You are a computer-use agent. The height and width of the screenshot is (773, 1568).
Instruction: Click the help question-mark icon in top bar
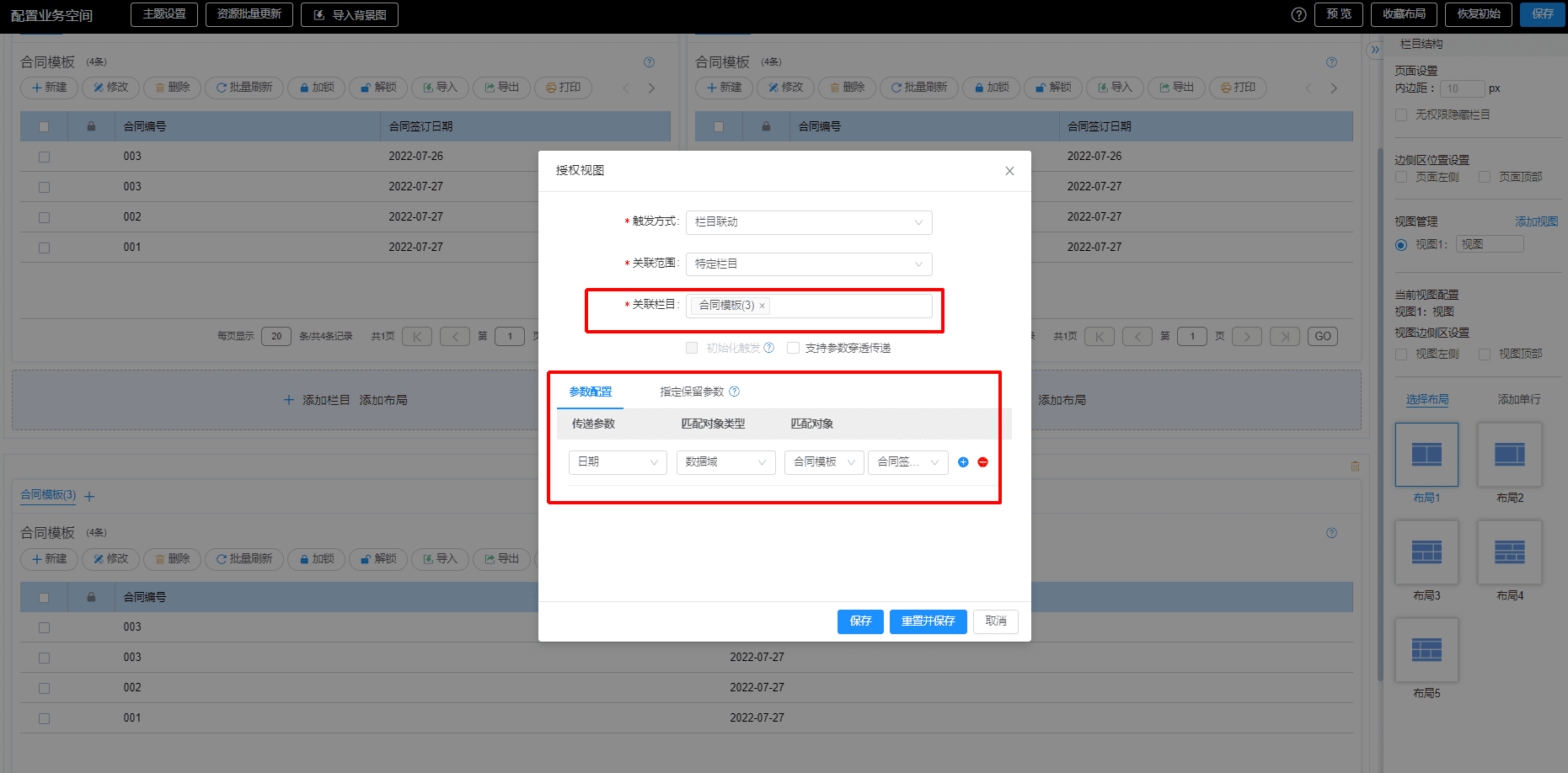coord(1298,14)
